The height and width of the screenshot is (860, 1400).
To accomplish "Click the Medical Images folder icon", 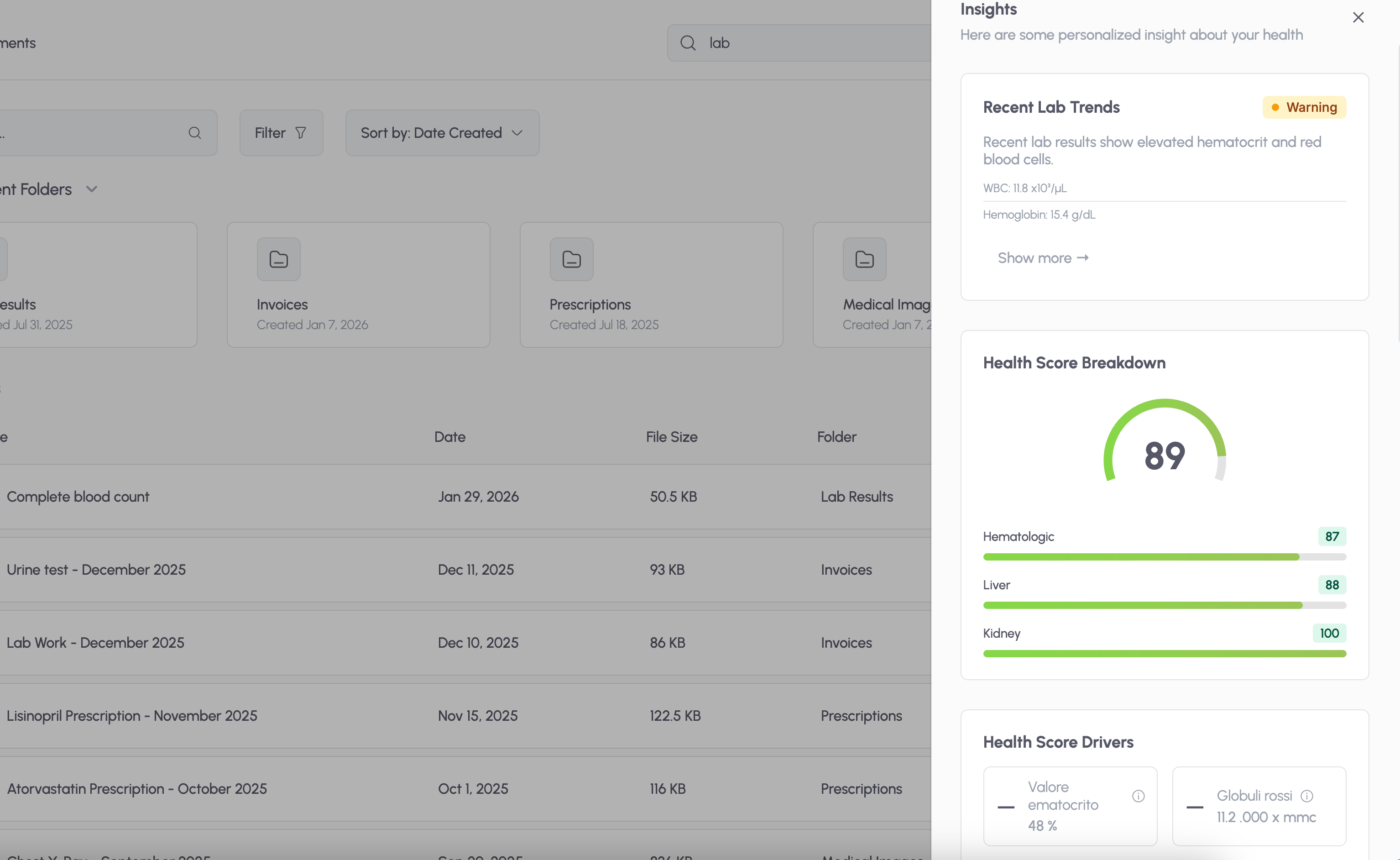I will 864,259.
